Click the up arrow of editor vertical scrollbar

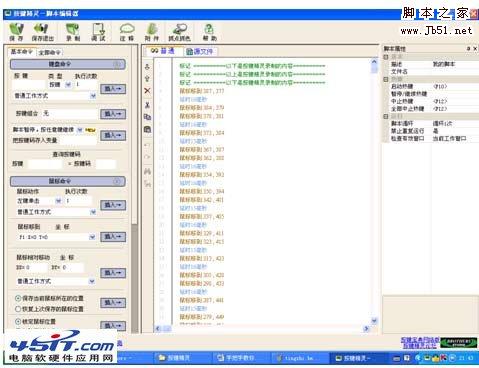[x=374, y=62]
